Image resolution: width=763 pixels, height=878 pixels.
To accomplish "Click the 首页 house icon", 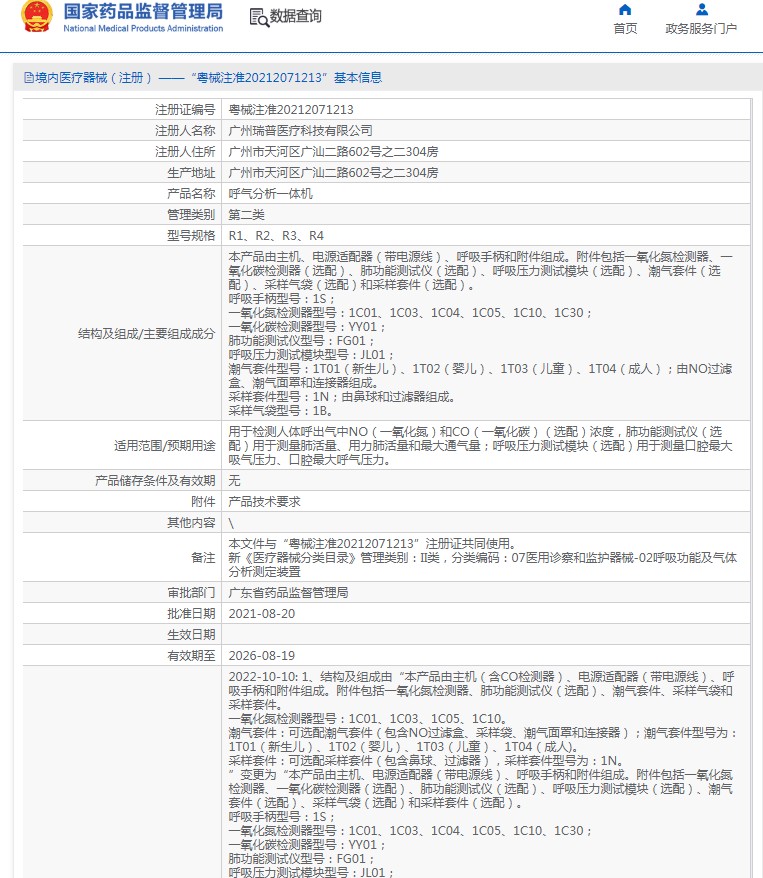I will [625, 10].
